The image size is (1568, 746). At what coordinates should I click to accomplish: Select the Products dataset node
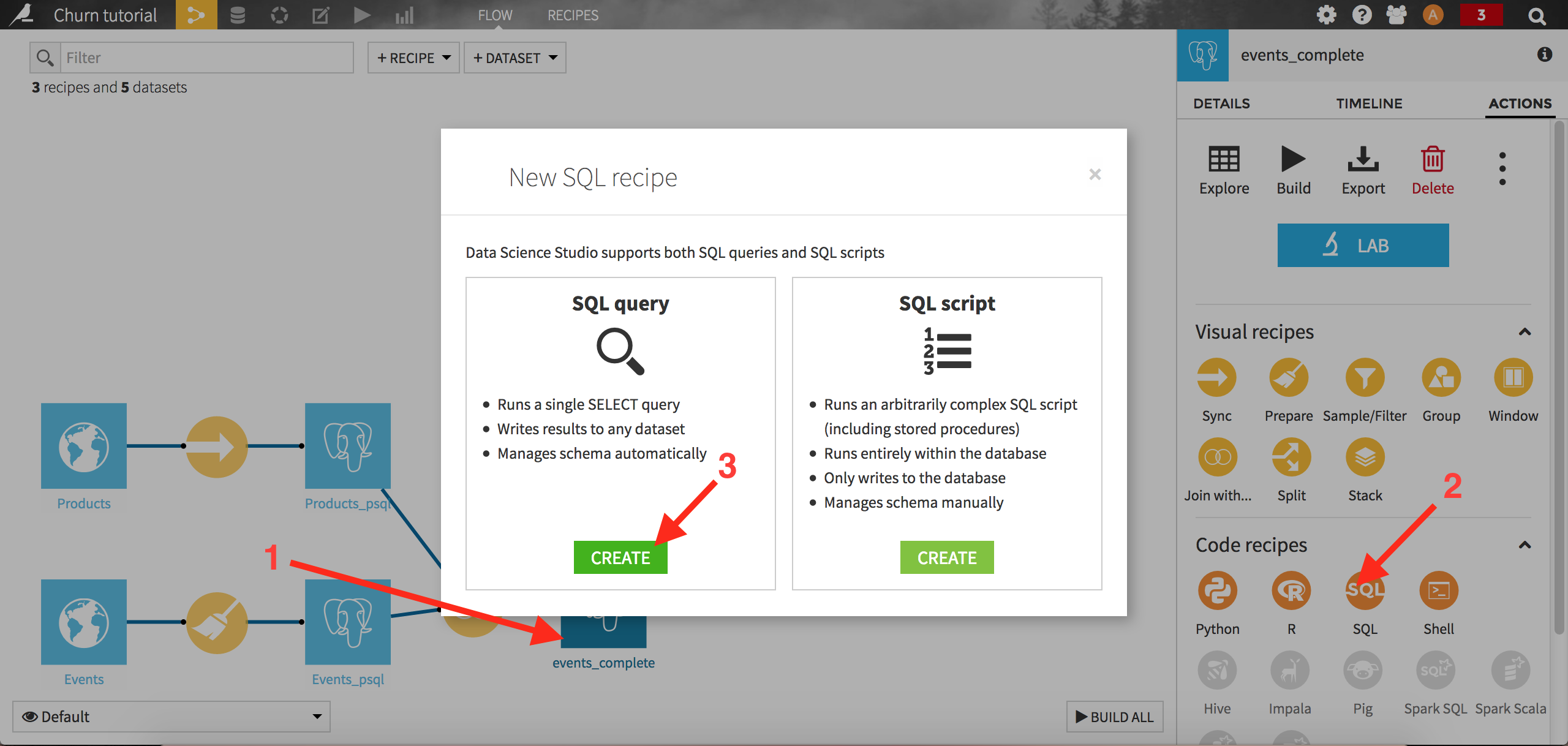point(84,446)
